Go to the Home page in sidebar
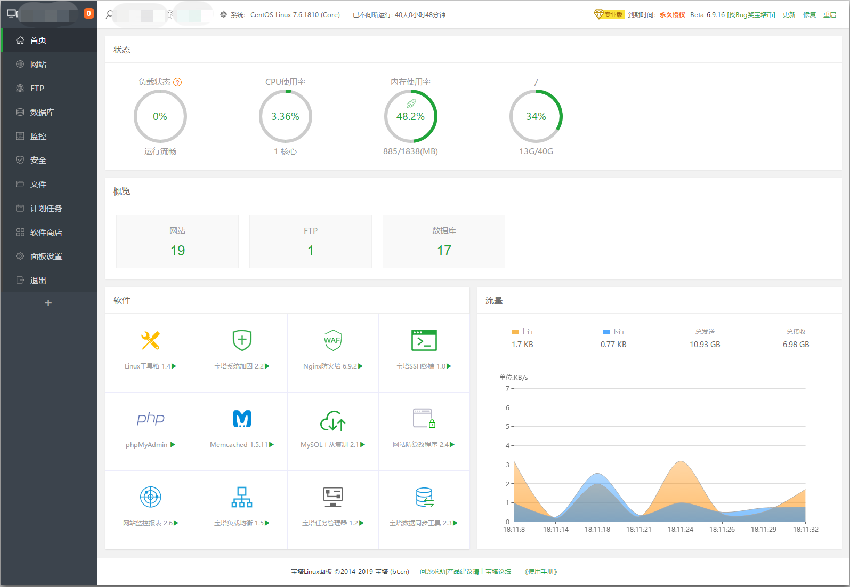Image resolution: width=850 pixels, height=587 pixels. coord(49,40)
